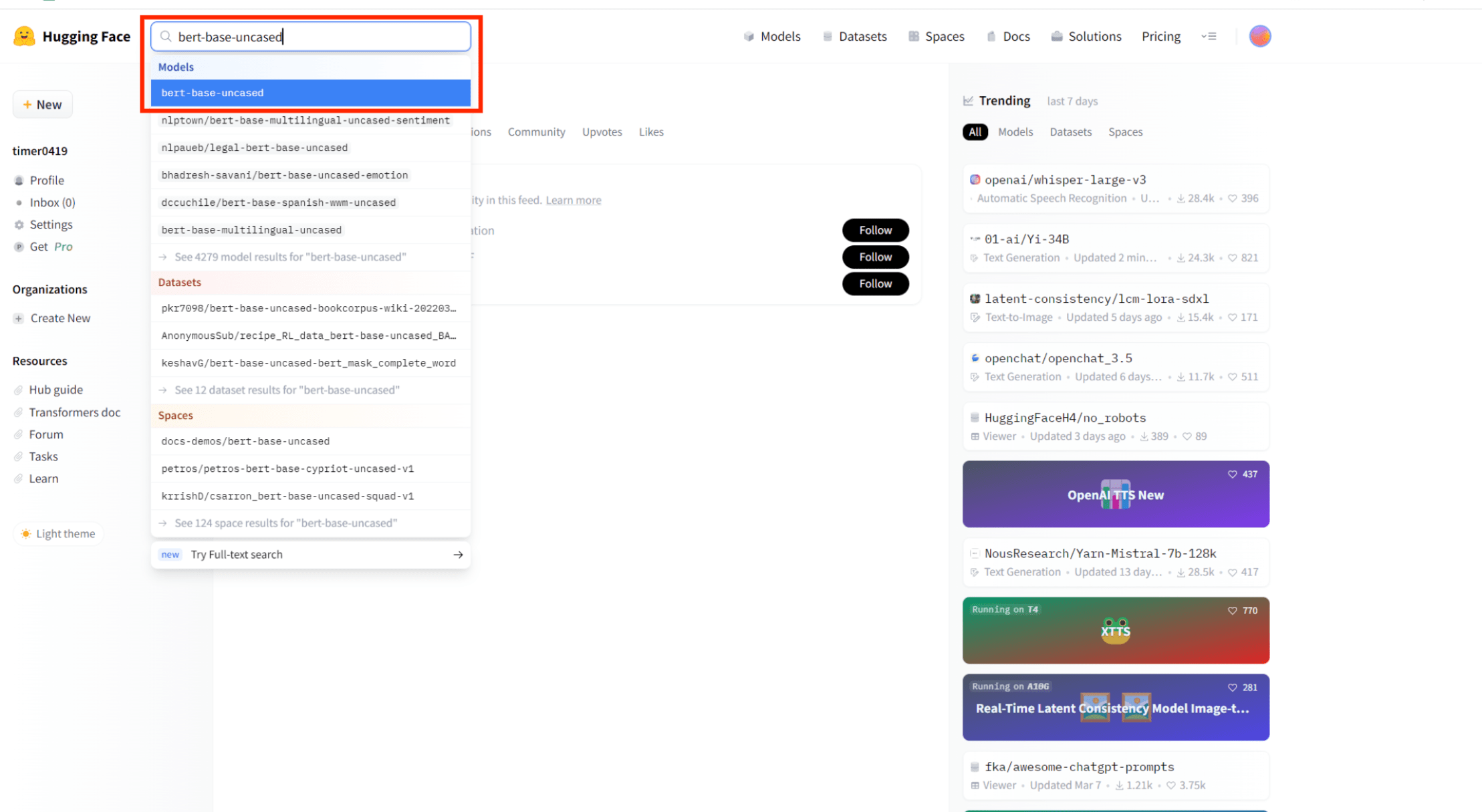Select the All trending filter toggle

click(x=975, y=131)
